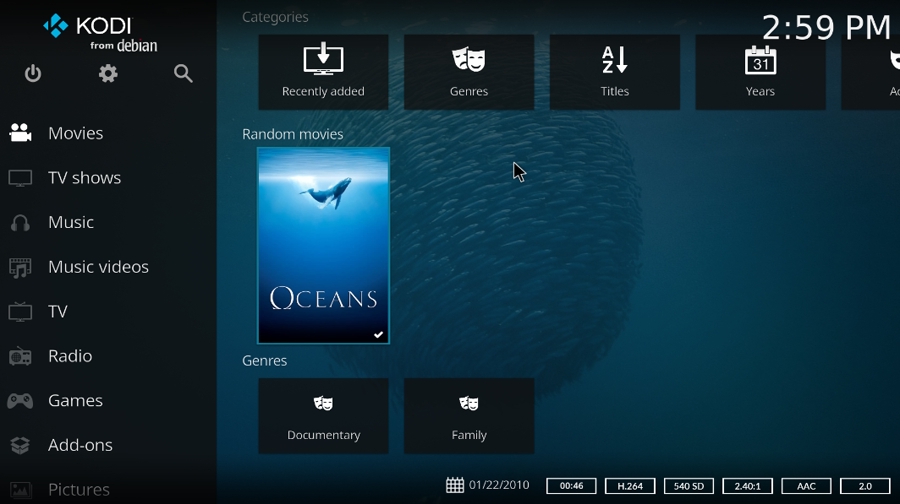The width and height of the screenshot is (900, 504).
Task: Select the Family genre tile
Action: pyautogui.click(x=469, y=415)
